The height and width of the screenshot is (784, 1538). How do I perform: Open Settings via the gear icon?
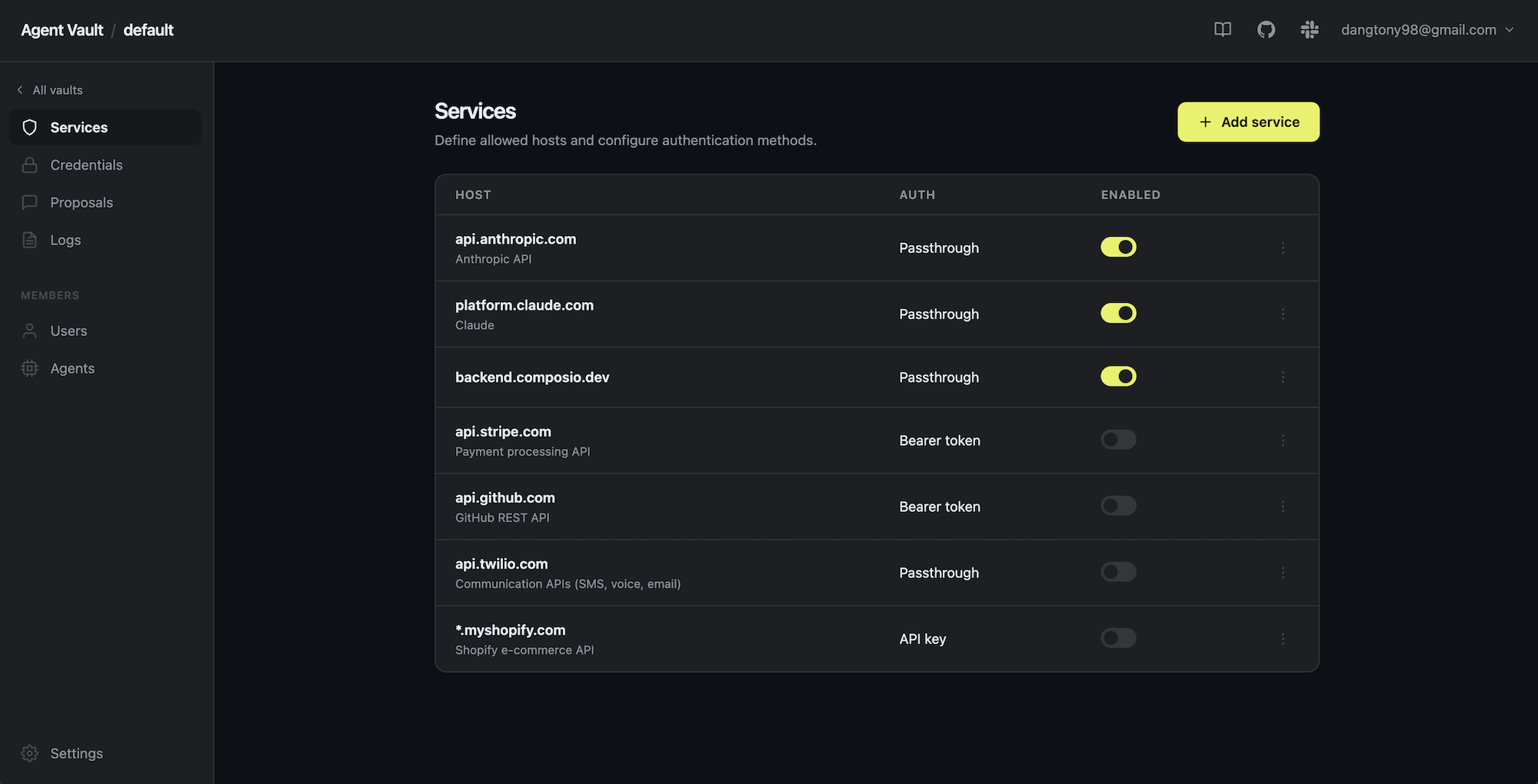click(30, 753)
